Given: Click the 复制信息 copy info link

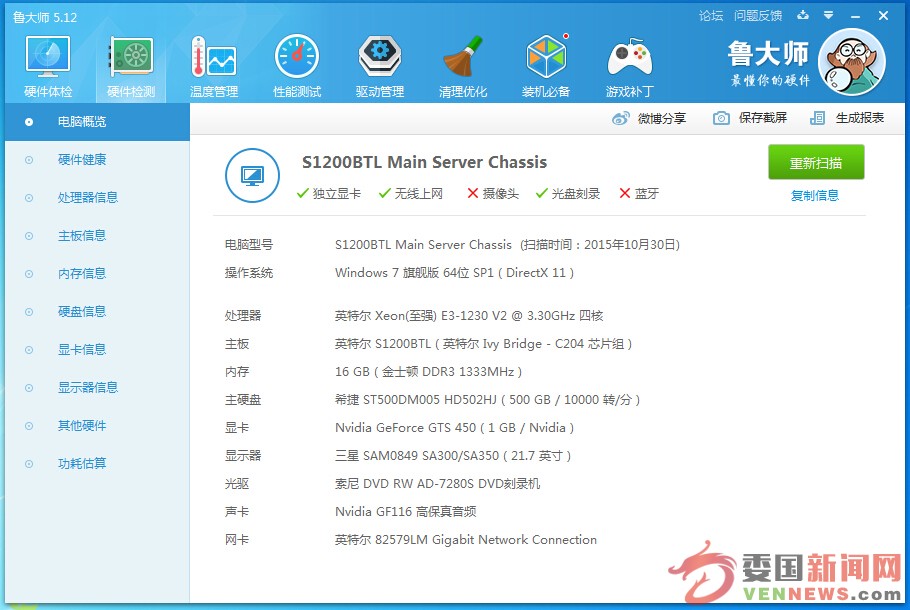Looking at the screenshot, I should [815, 196].
